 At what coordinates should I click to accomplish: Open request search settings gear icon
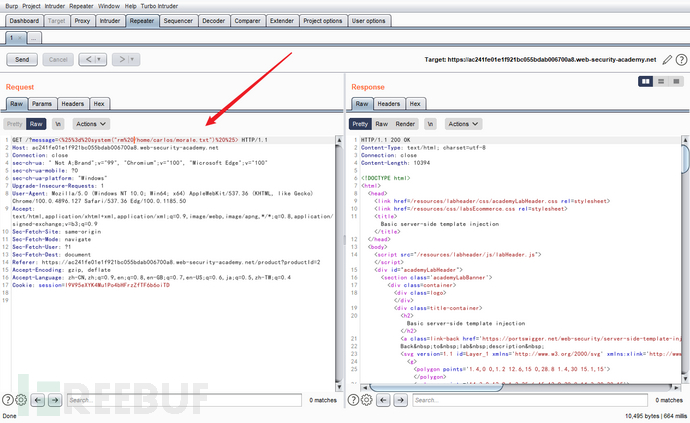click(x=21, y=400)
